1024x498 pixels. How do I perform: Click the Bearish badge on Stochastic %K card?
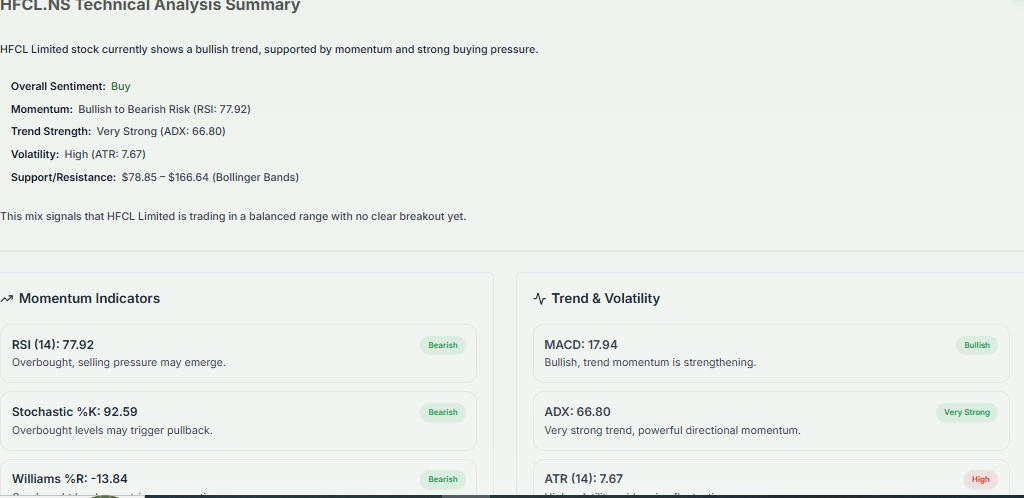tap(443, 412)
